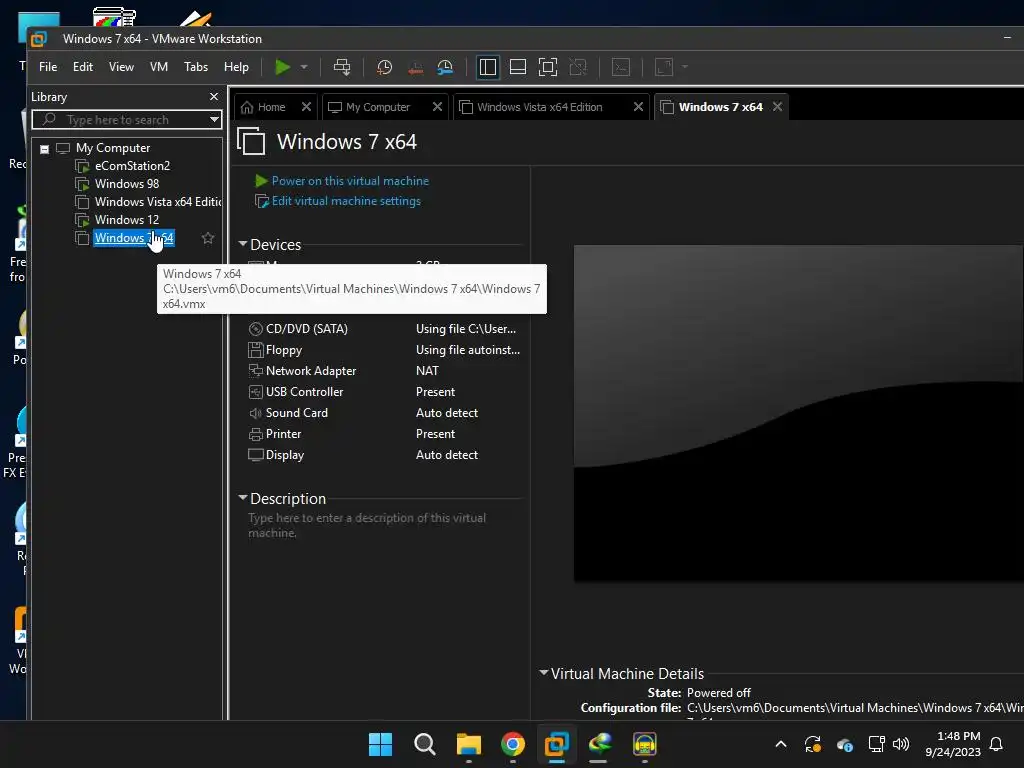Open the Help menu
Viewport: 1024px width, 768px height.
(236, 67)
